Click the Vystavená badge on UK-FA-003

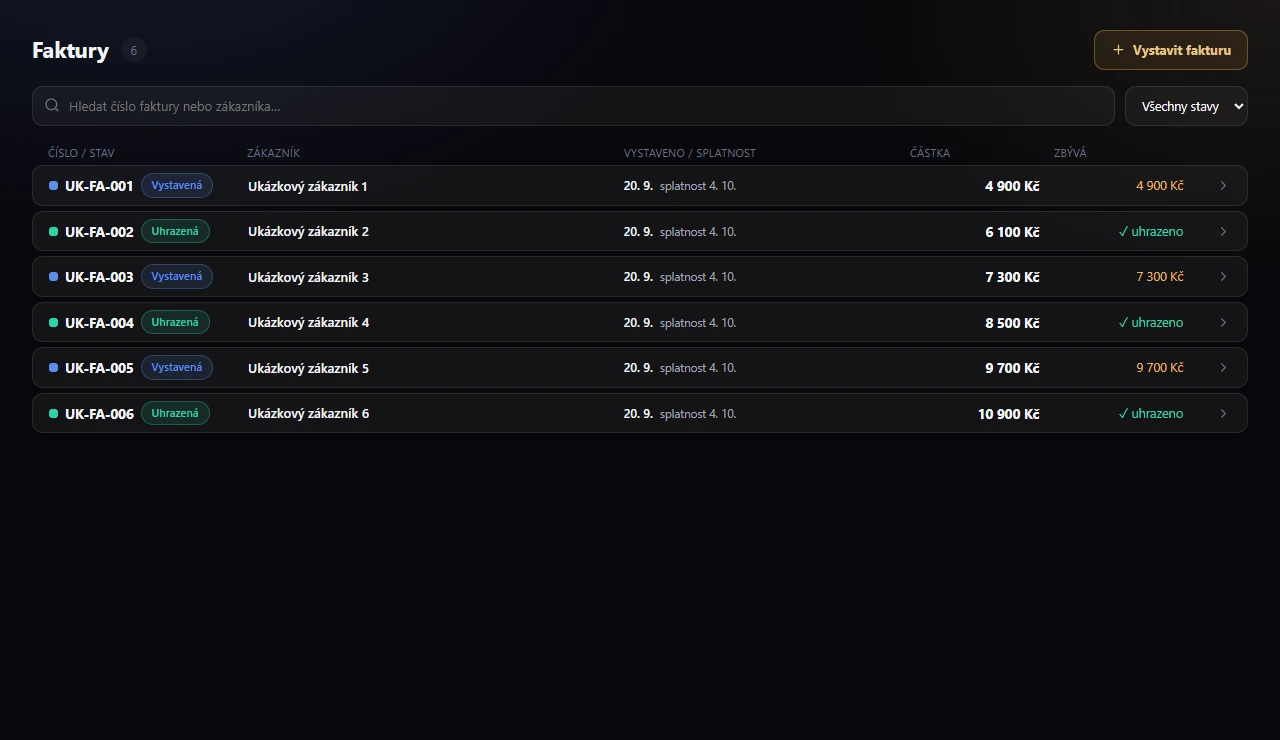point(177,277)
